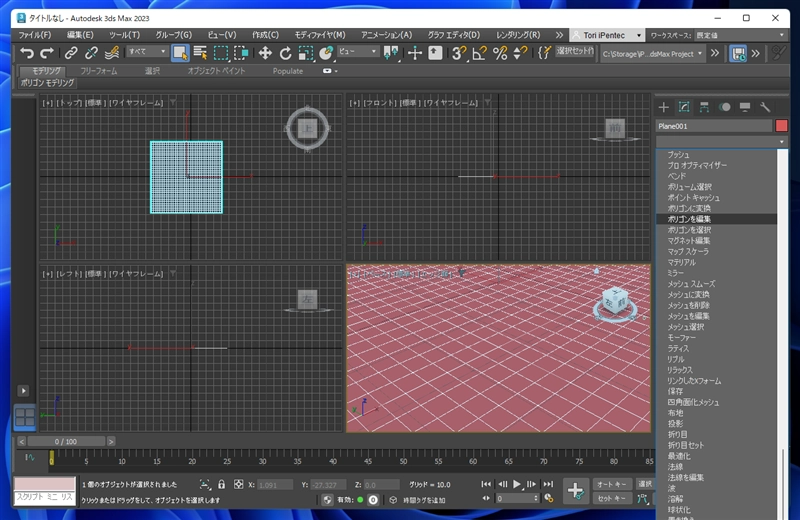Expand the toolbar overflow after project path
800x520 pixels.
[715, 53]
